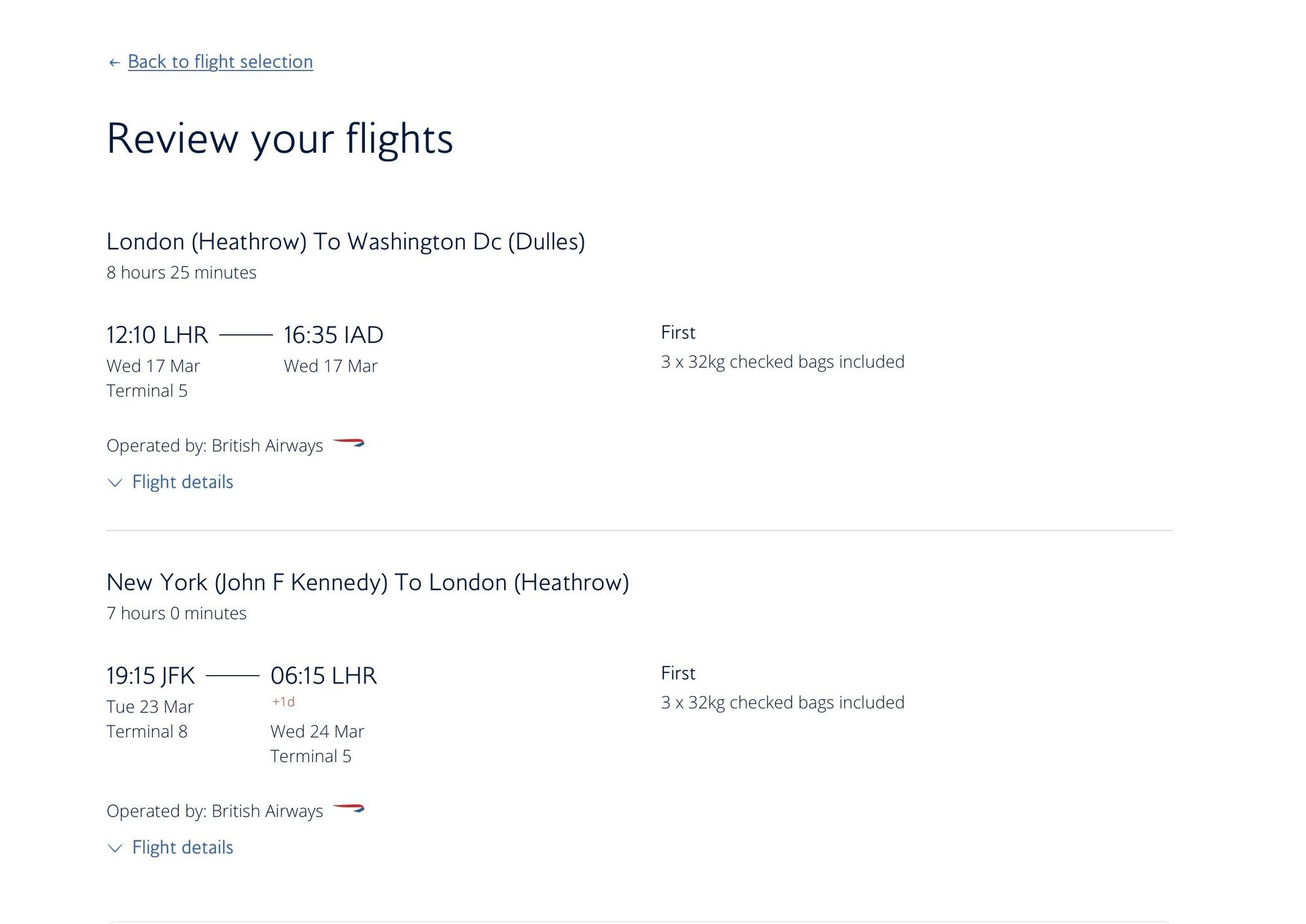
Task: Click the +1d next-day indicator
Action: (x=283, y=702)
